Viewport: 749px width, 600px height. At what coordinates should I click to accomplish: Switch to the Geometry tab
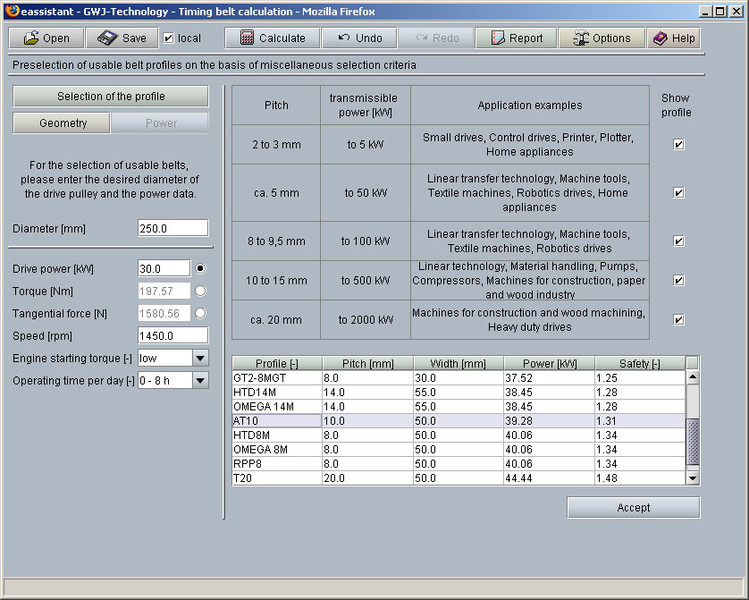click(x=62, y=123)
